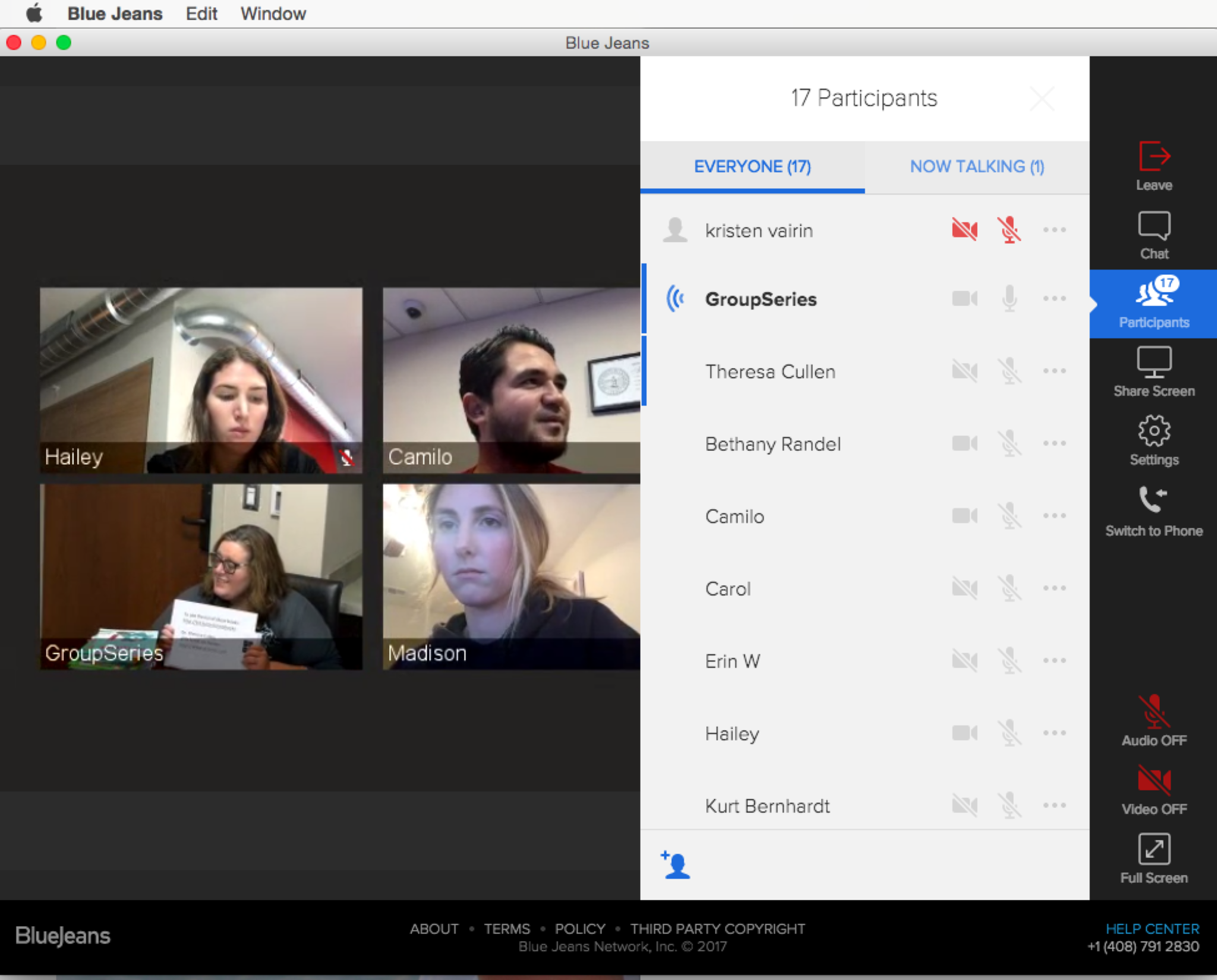Open the TERMS footer link
1217x980 pixels.
tap(506, 928)
